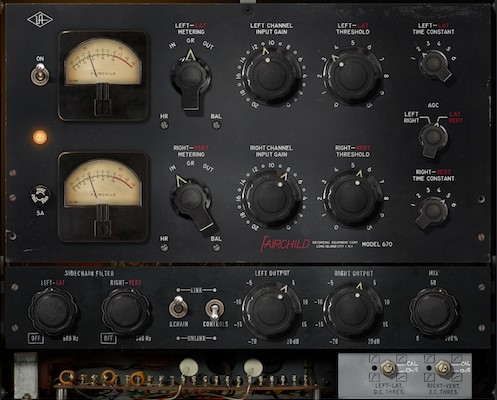The width and height of the screenshot is (497, 400).
Task: Click the Left-Lat D.C. Thres. calibration screw
Action: [x=388, y=368]
